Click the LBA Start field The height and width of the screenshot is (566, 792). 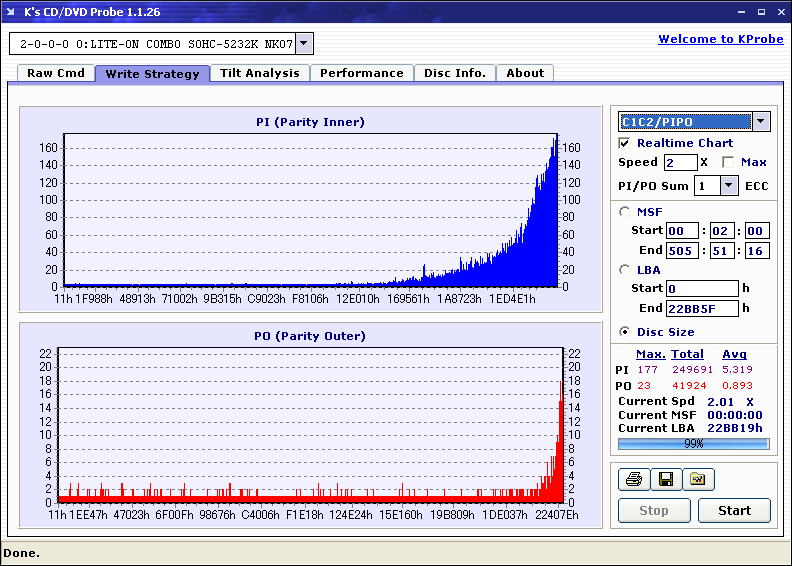[702, 288]
